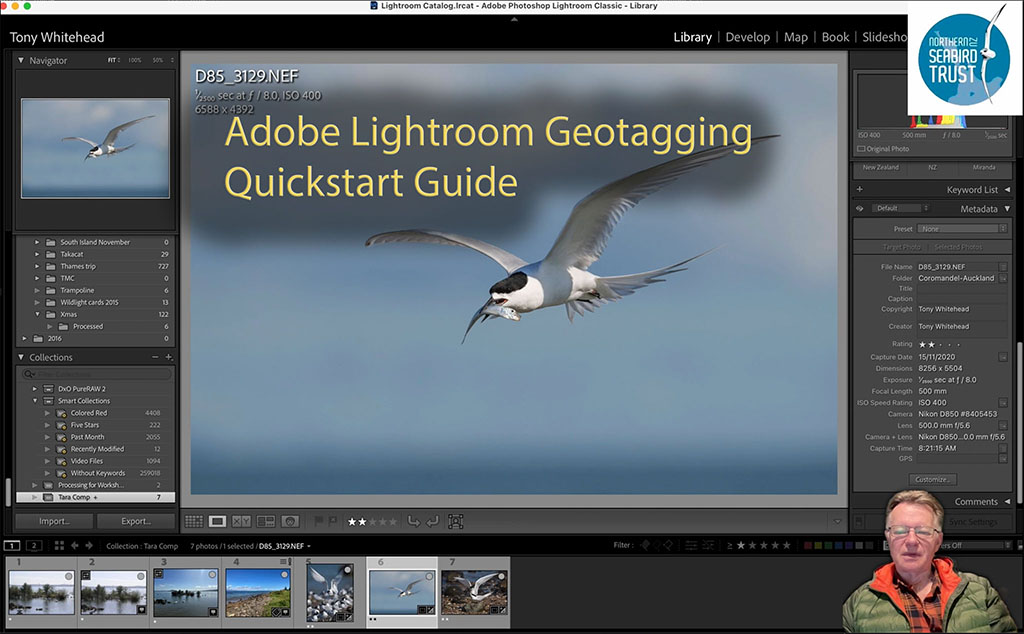The width and height of the screenshot is (1024, 634).
Task: Click Customize button in Metadata panel
Action: click(x=932, y=479)
